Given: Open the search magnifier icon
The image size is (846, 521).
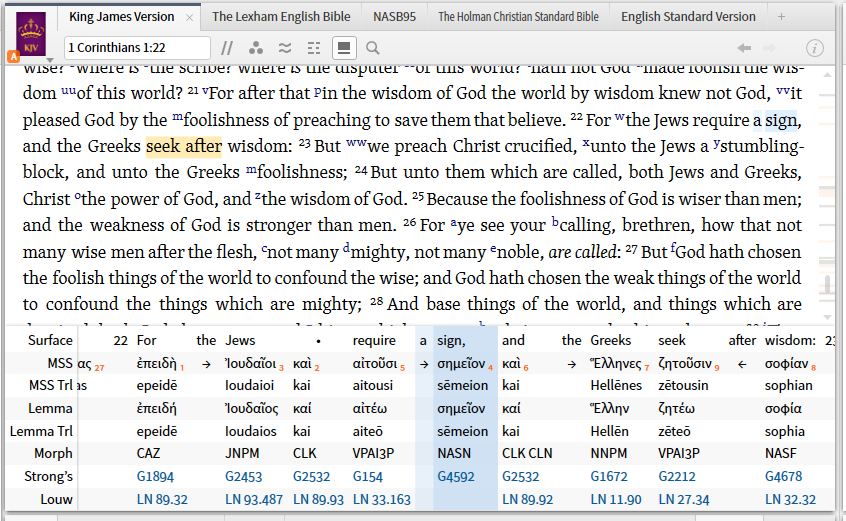Looking at the screenshot, I should pyautogui.click(x=372, y=48).
